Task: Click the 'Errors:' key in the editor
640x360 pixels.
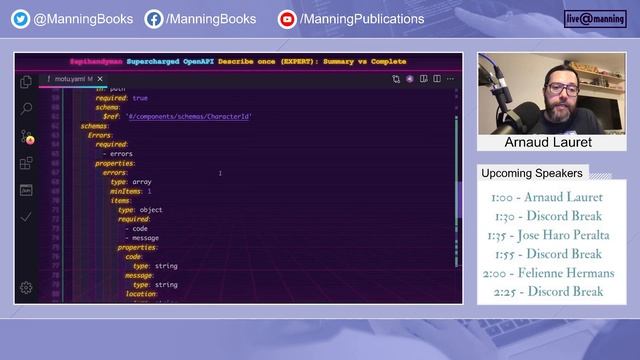Action: [x=100, y=136]
